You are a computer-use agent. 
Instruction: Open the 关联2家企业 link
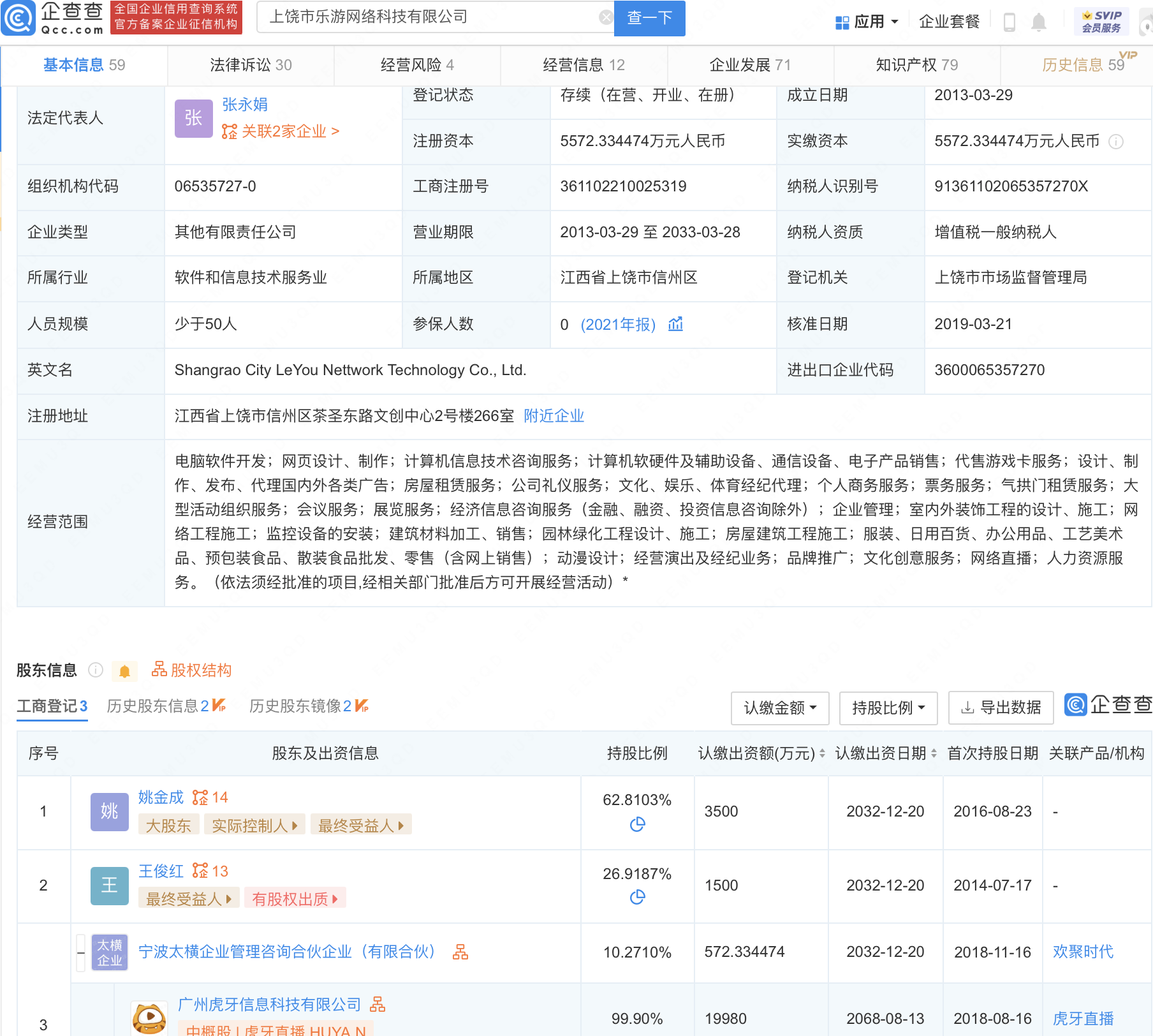click(x=281, y=131)
